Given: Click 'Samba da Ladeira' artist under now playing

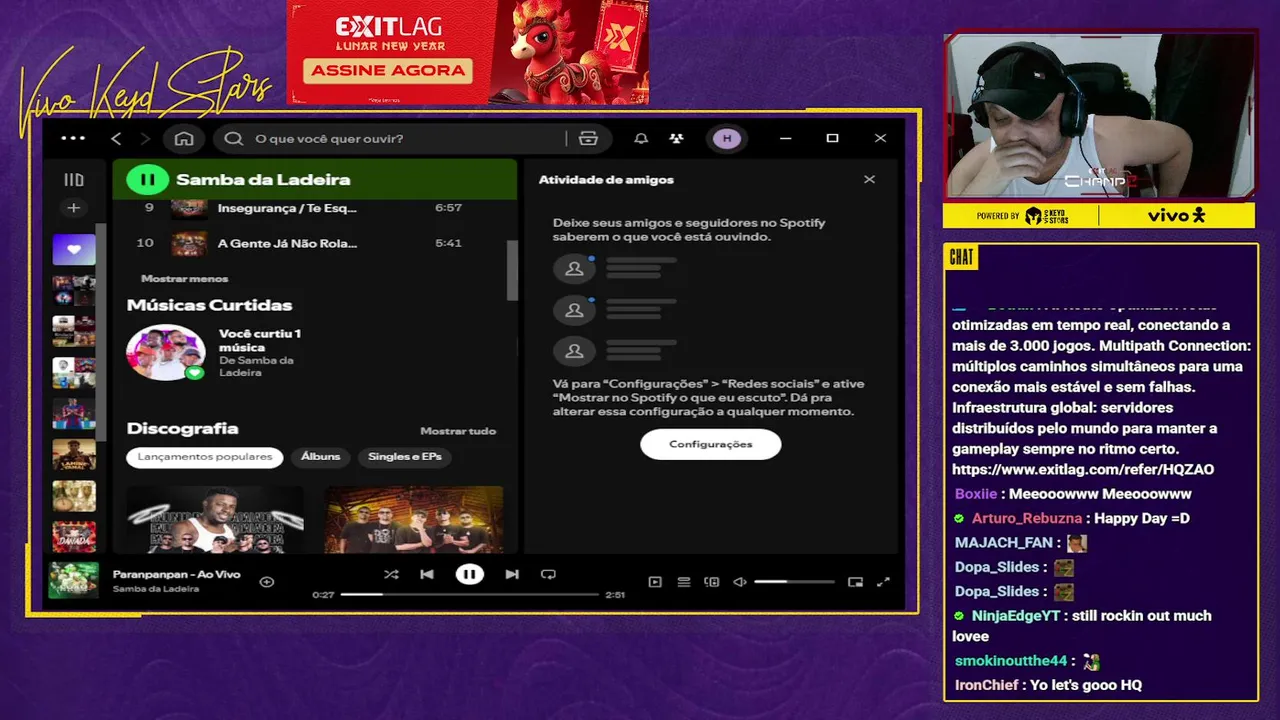Looking at the screenshot, I should point(156,589).
